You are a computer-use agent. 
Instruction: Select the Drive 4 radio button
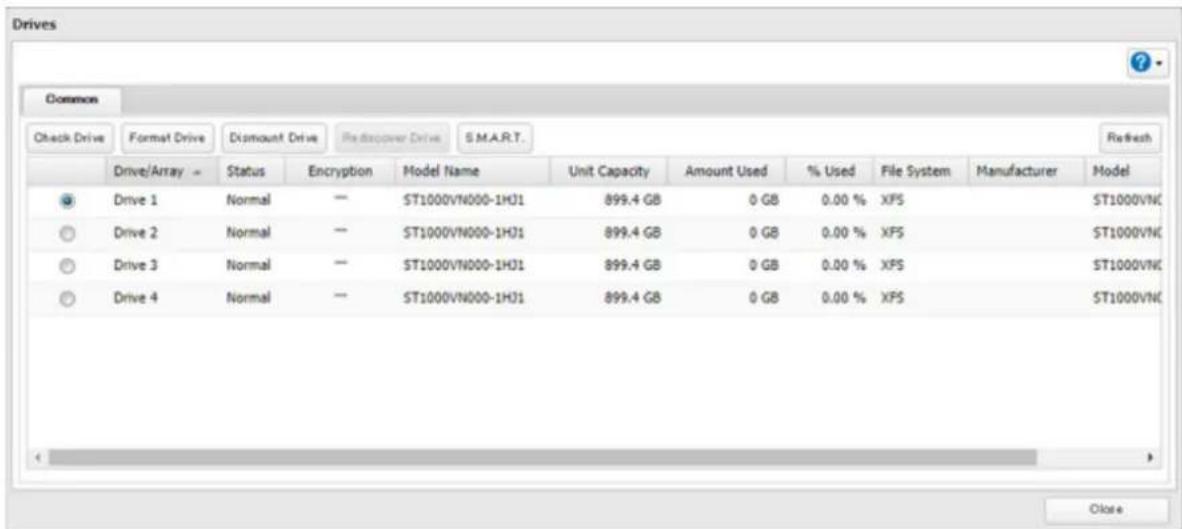[68, 298]
